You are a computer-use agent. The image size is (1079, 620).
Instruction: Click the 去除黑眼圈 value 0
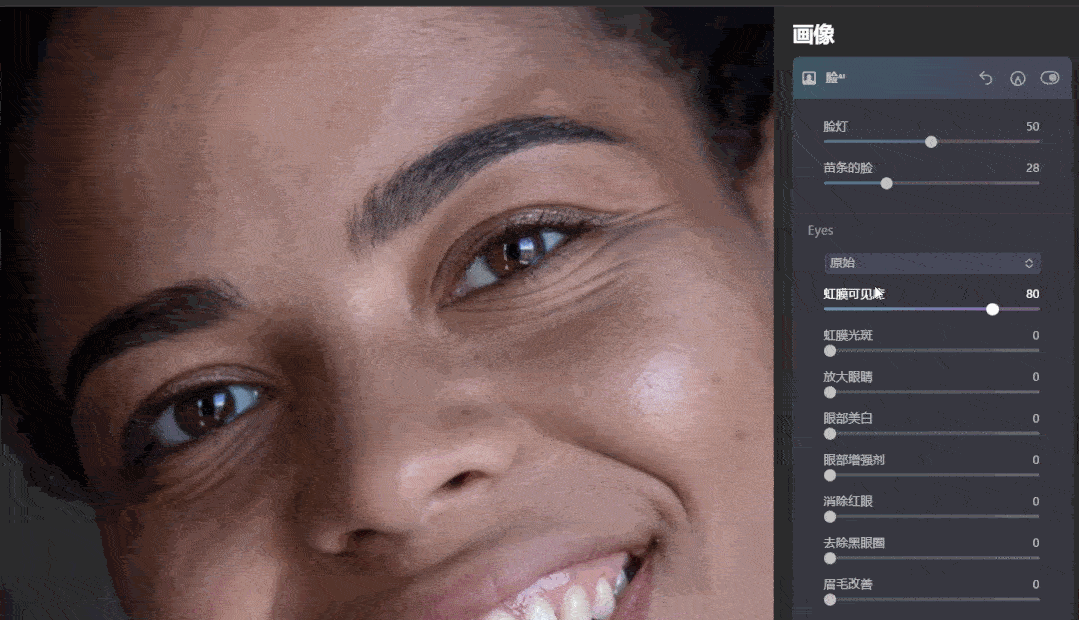[x=1036, y=543]
